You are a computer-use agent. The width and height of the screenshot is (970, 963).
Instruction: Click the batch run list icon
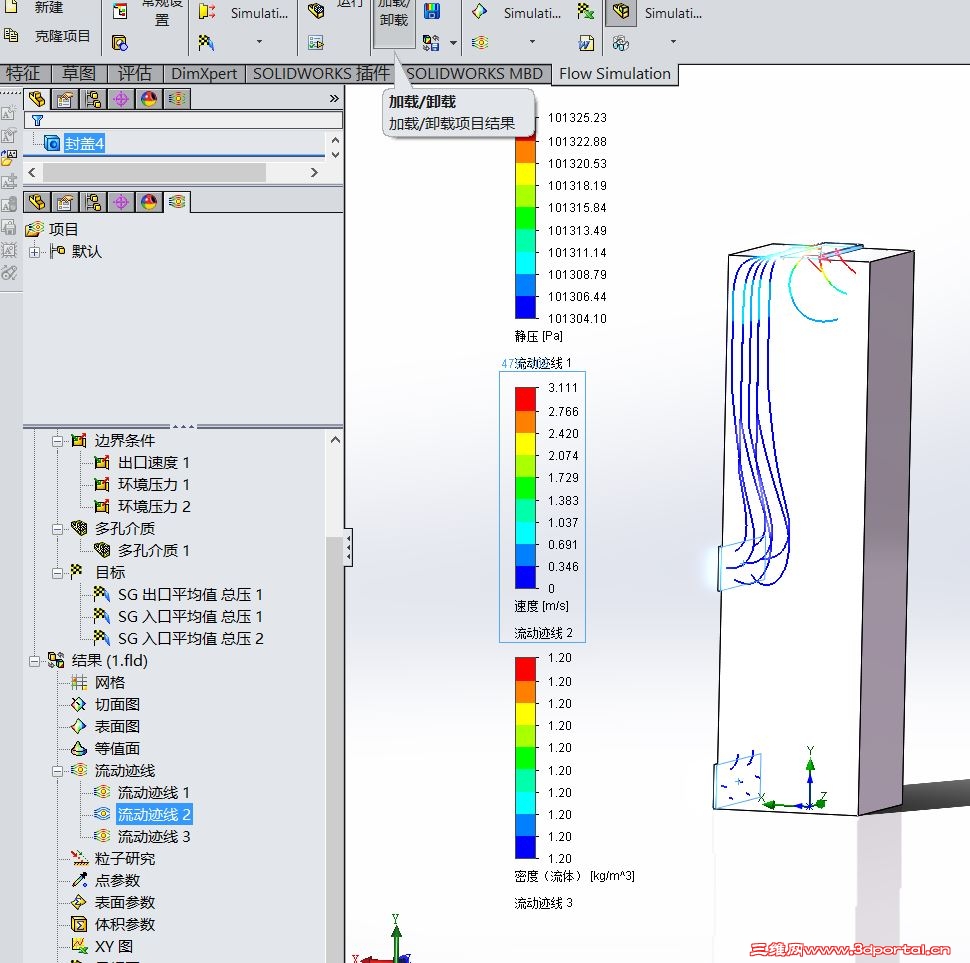pyautogui.click(x=315, y=42)
